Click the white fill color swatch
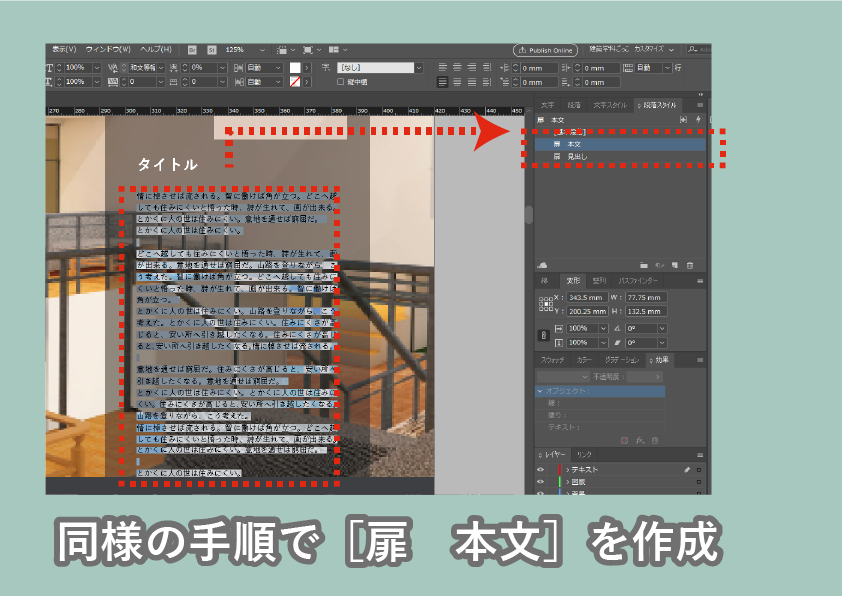Image resolution: width=842 pixels, height=596 pixels. point(295,68)
